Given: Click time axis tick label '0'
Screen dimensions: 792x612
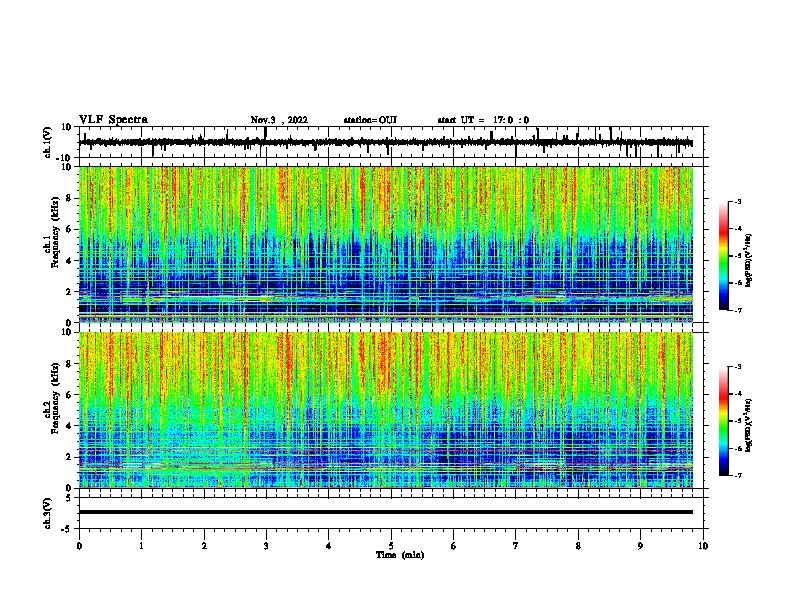Looking at the screenshot, I should tap(79, 546).
